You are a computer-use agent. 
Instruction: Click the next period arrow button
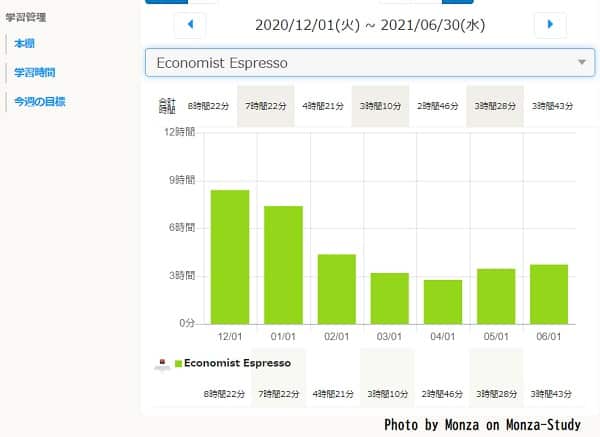[549, 24]
